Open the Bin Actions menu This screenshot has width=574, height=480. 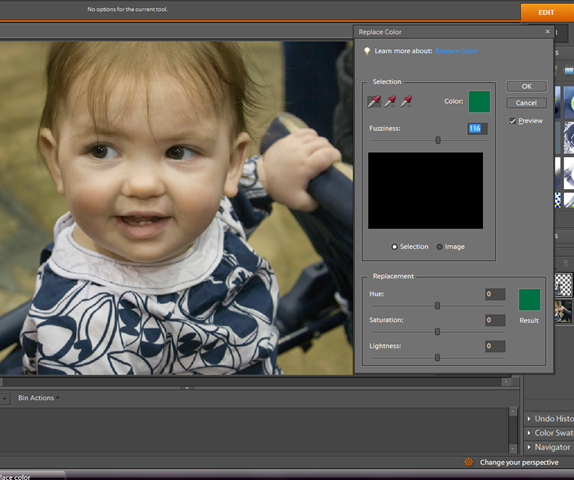(x=39, y=398)
